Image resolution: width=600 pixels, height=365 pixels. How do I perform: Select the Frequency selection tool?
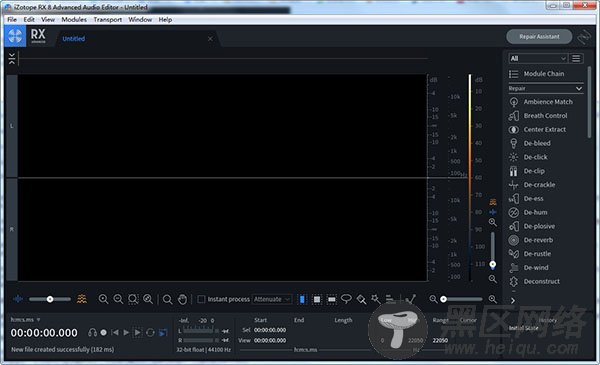coord(332,299)
